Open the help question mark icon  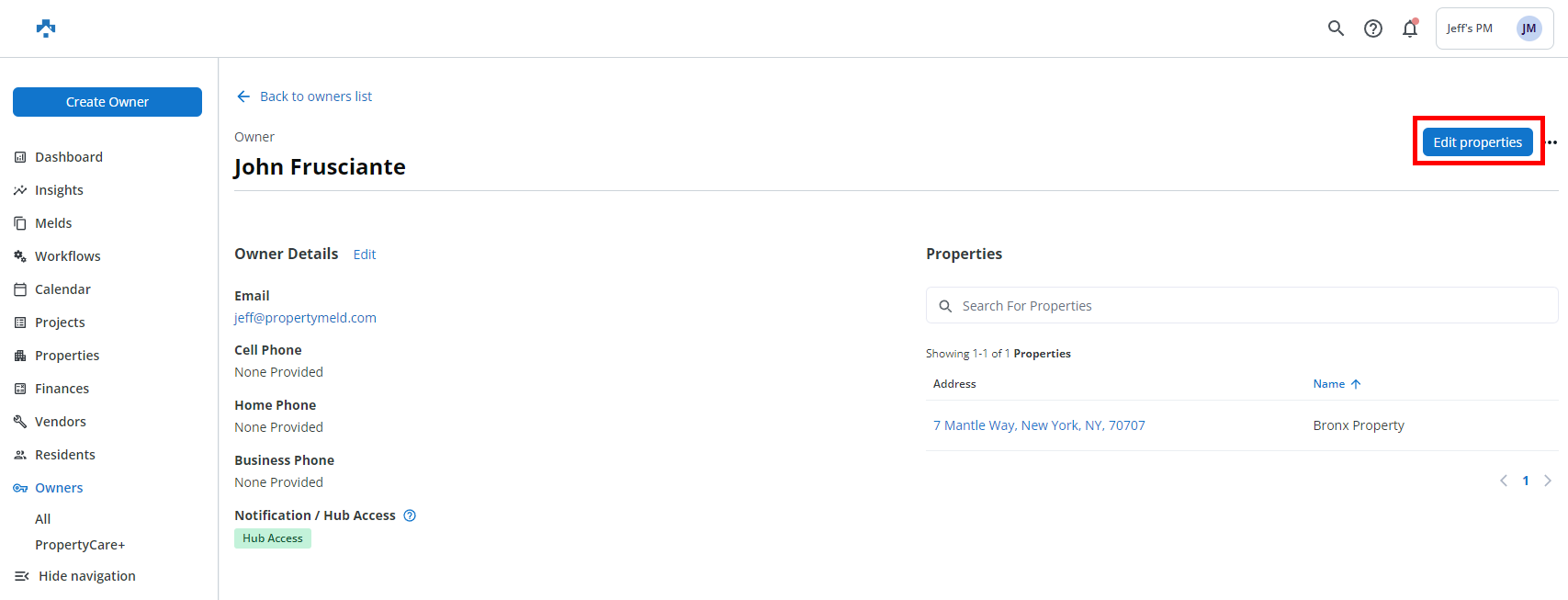(1372, 28)
